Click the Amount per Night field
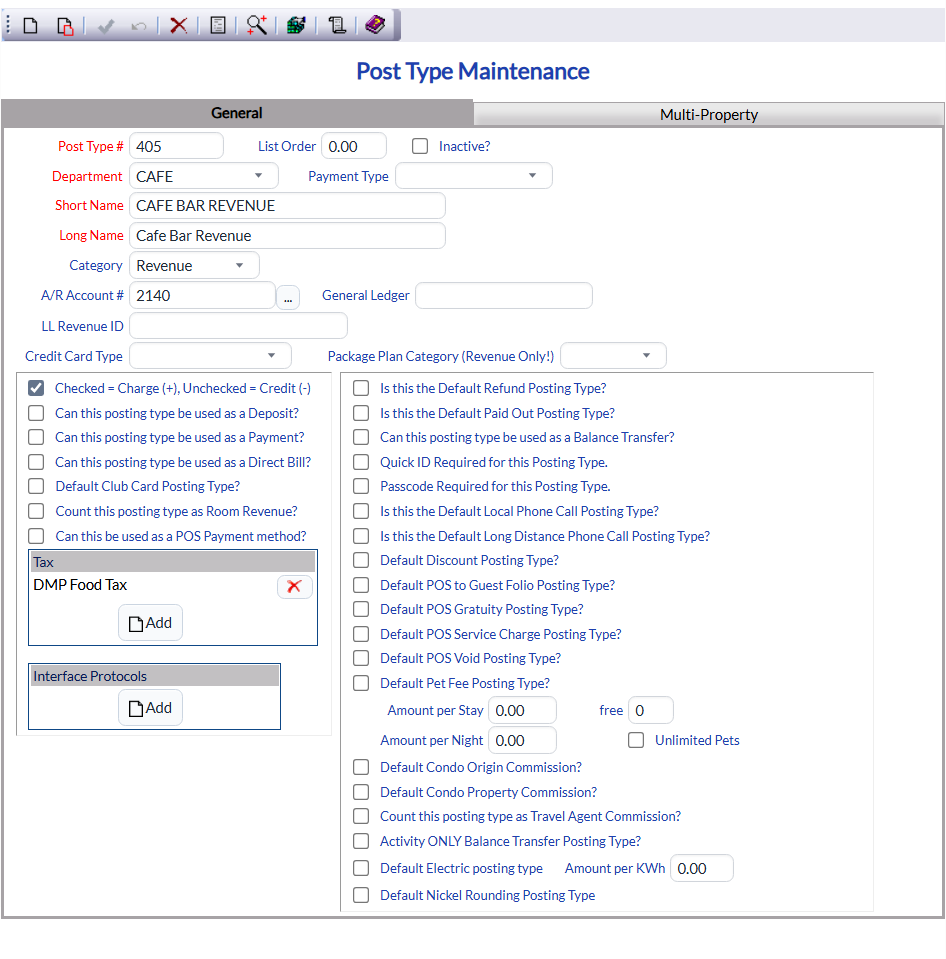Image resolution: width=946 pixels, height=959 pixels. (x=522, y=741)
